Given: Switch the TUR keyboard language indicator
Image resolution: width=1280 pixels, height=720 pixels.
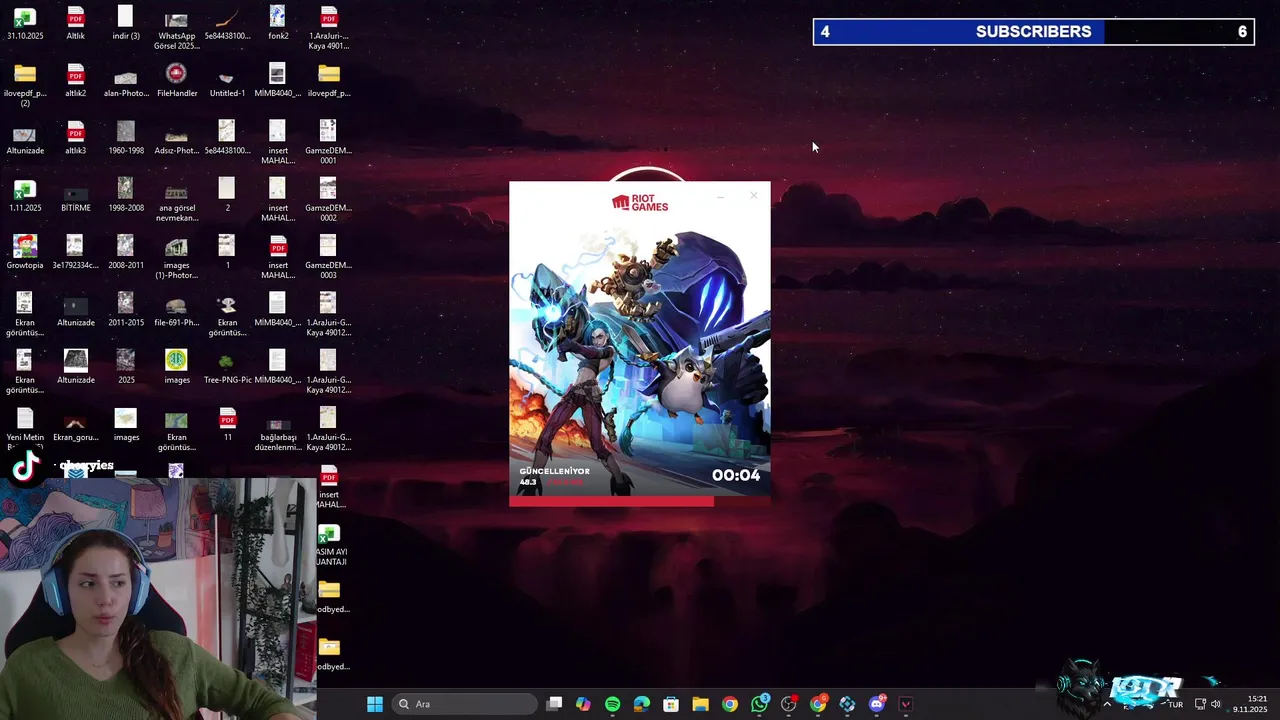Looking at the screenshot, I should 1176,704.
